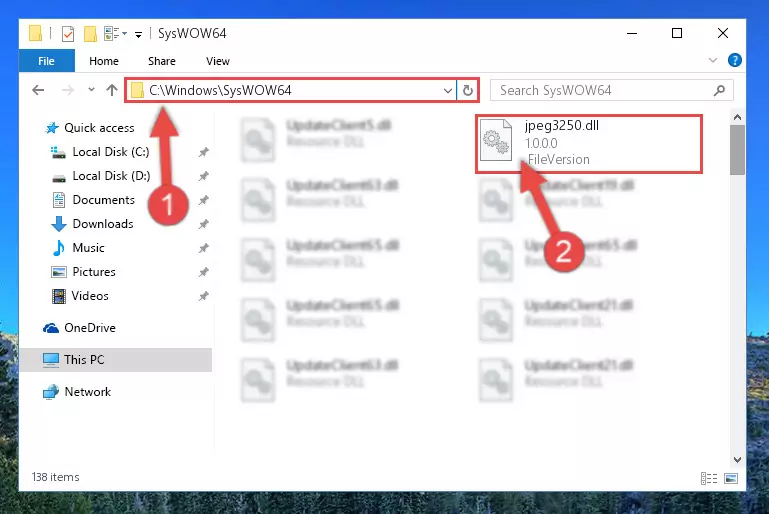
Task: Select Quick access in the navigation pane
Action: pyautogui.click(x=100, y=128)
